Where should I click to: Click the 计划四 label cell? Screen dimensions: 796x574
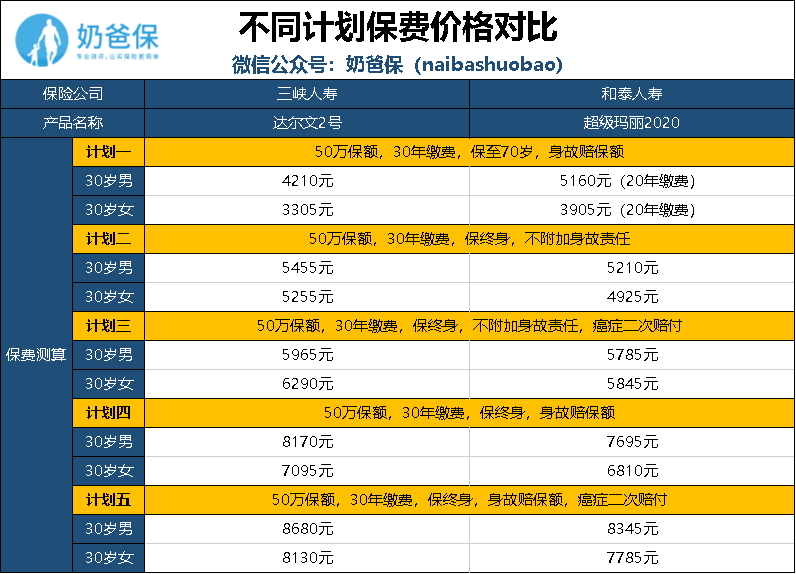tap(109, 413)
